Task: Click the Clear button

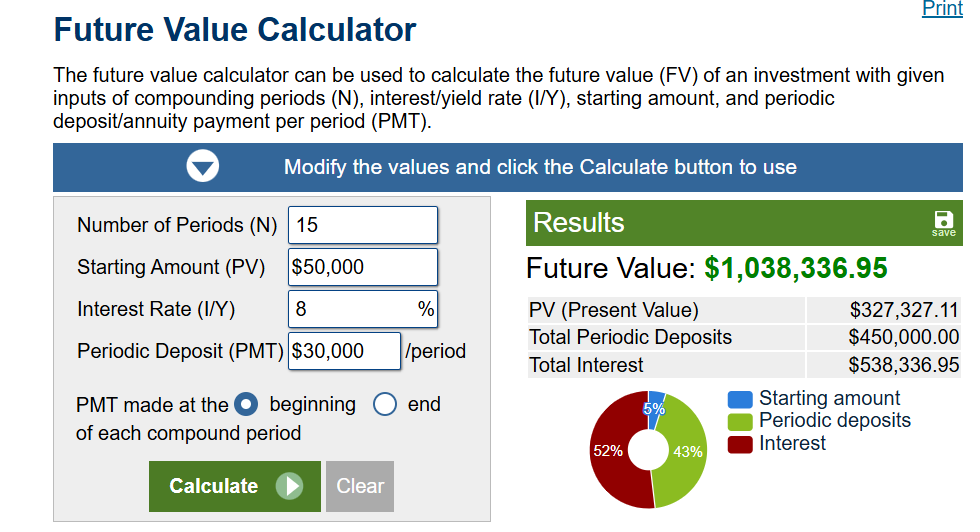Action: [360, 486]
